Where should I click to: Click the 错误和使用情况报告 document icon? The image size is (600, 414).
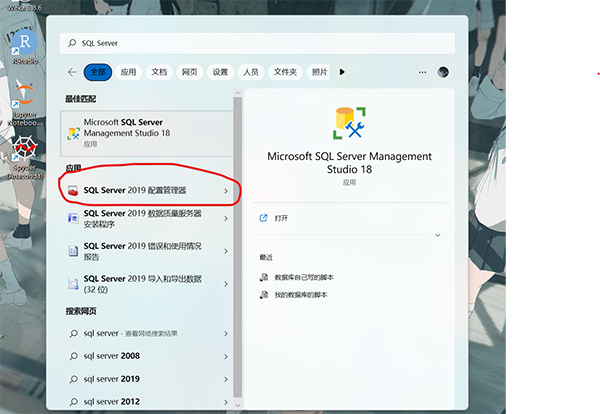(x=73, y=251)
